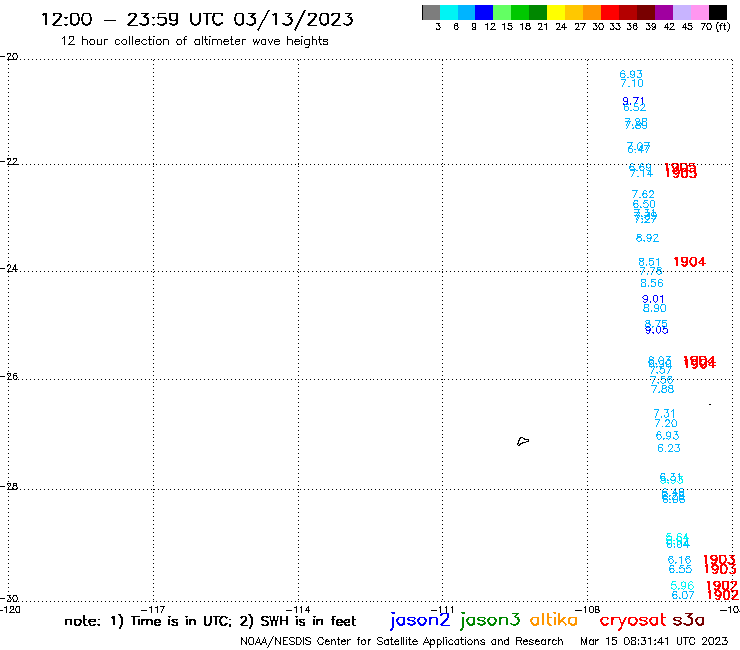Image resolution: width=740 pixels, height=650 pixels.
Task: Click the wave height value '9.01'
Action: [653, 299]
